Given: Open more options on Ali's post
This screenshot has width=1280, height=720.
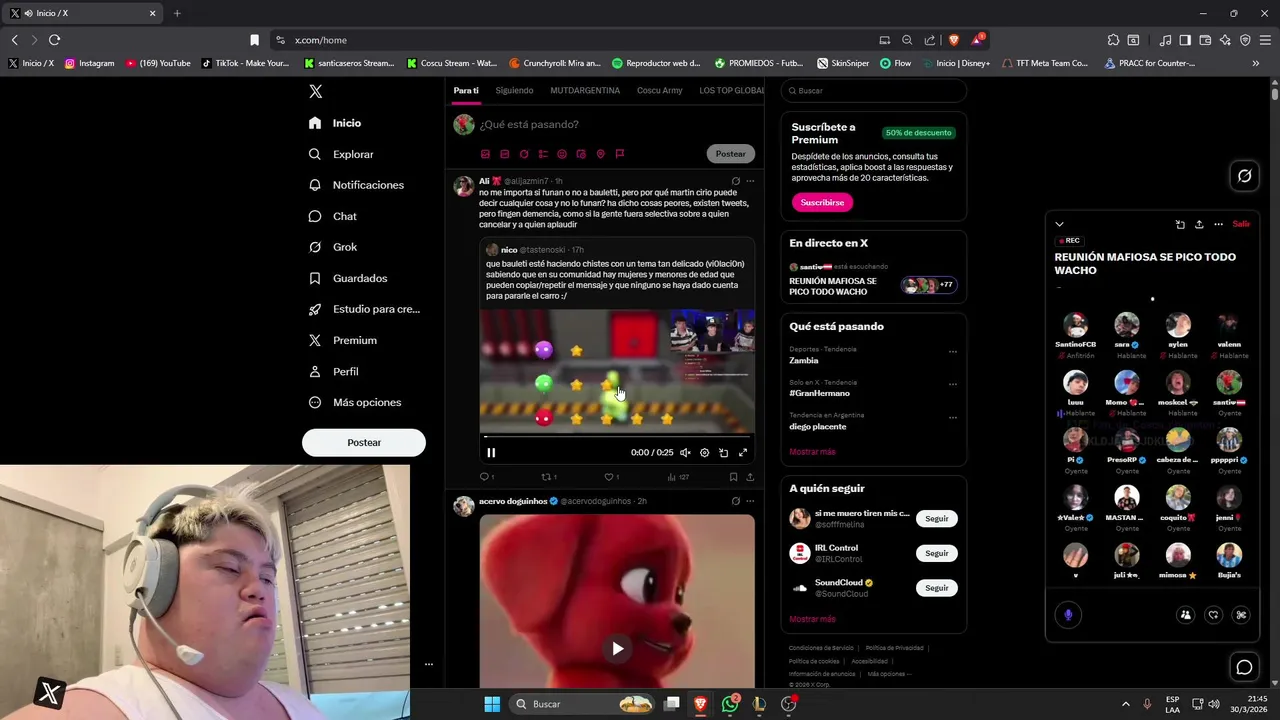Looking at the screenshot, I should 750,181.
